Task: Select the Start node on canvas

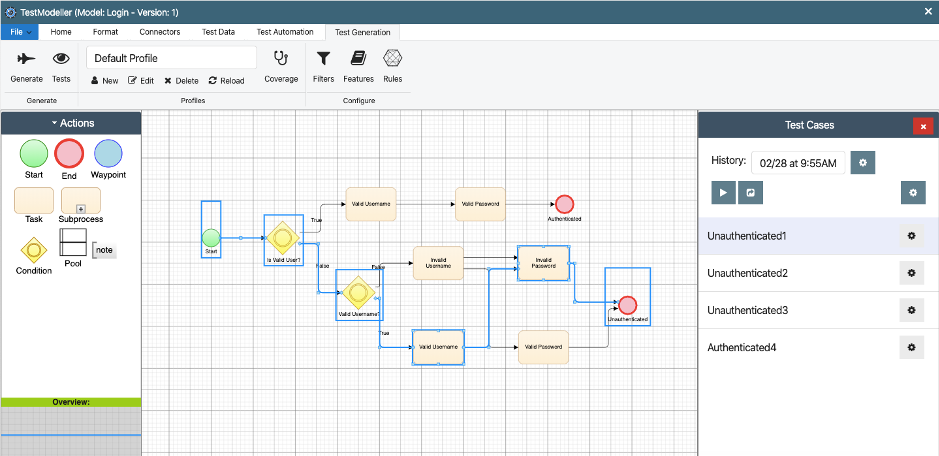Action: coord(211,237)
